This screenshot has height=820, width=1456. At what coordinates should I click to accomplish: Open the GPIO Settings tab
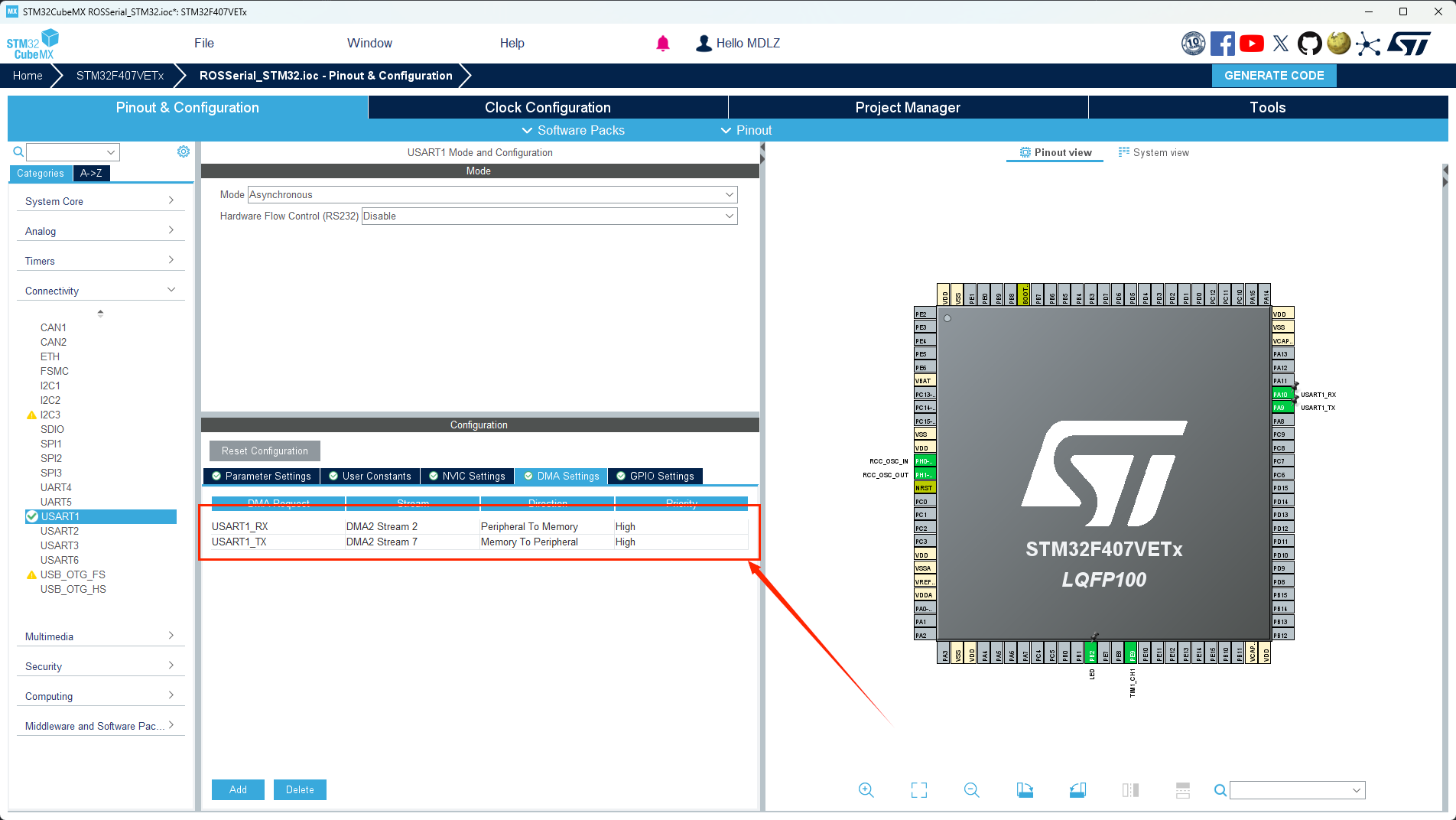(655, 476)
